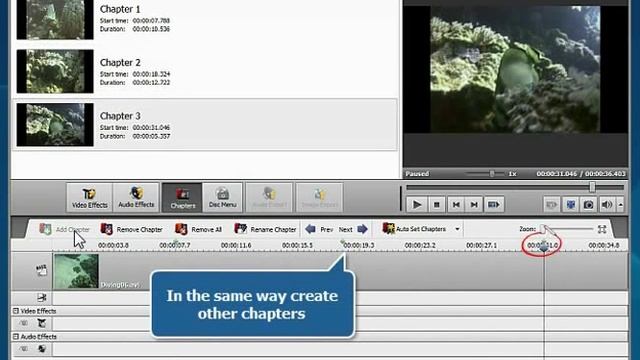The width and height of the screenshot is (640, 360).
Task: Click the zoom-to-fit timeline icon
Action: 602,229
